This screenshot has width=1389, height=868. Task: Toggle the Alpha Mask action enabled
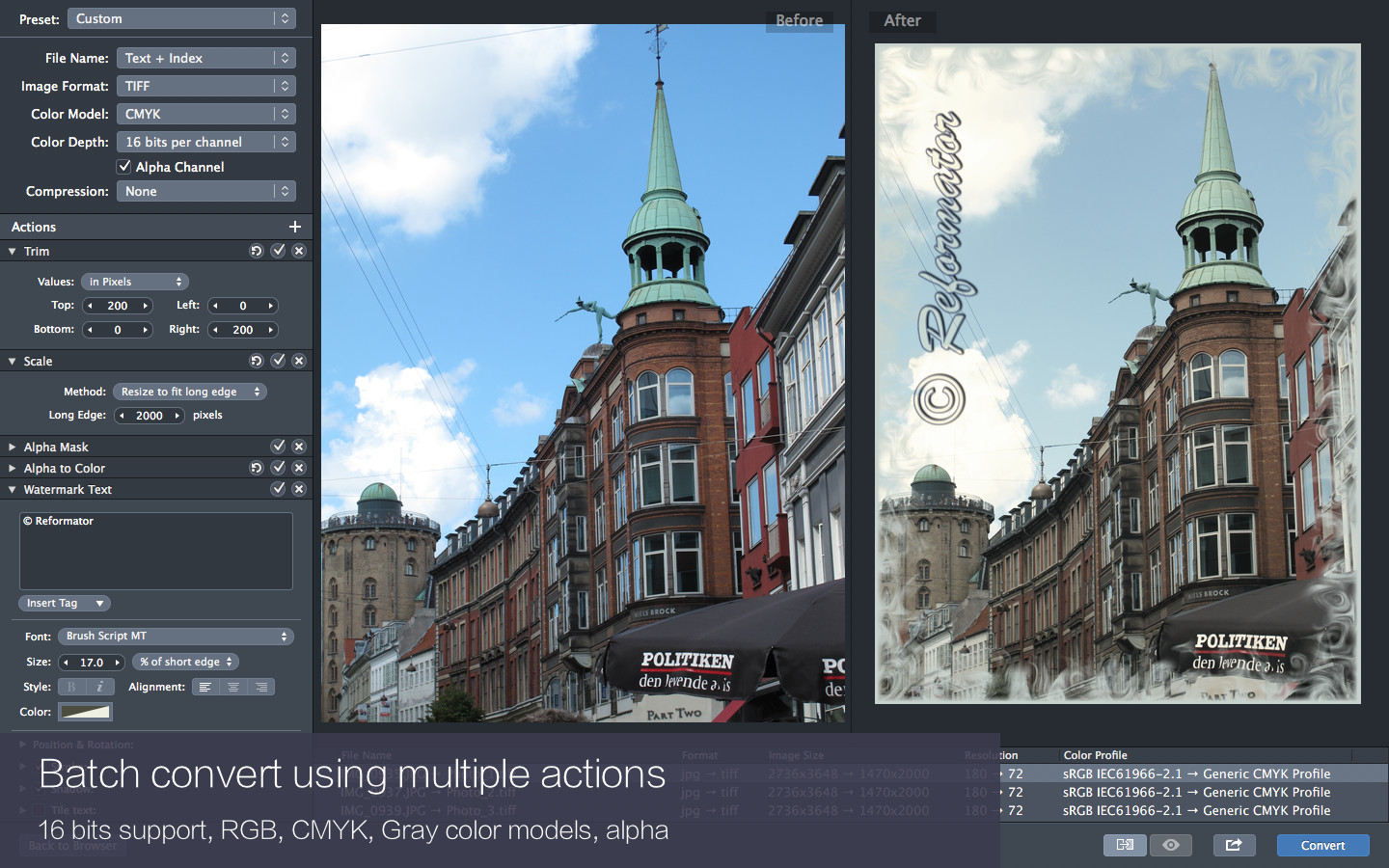click(x=278, y=447)
